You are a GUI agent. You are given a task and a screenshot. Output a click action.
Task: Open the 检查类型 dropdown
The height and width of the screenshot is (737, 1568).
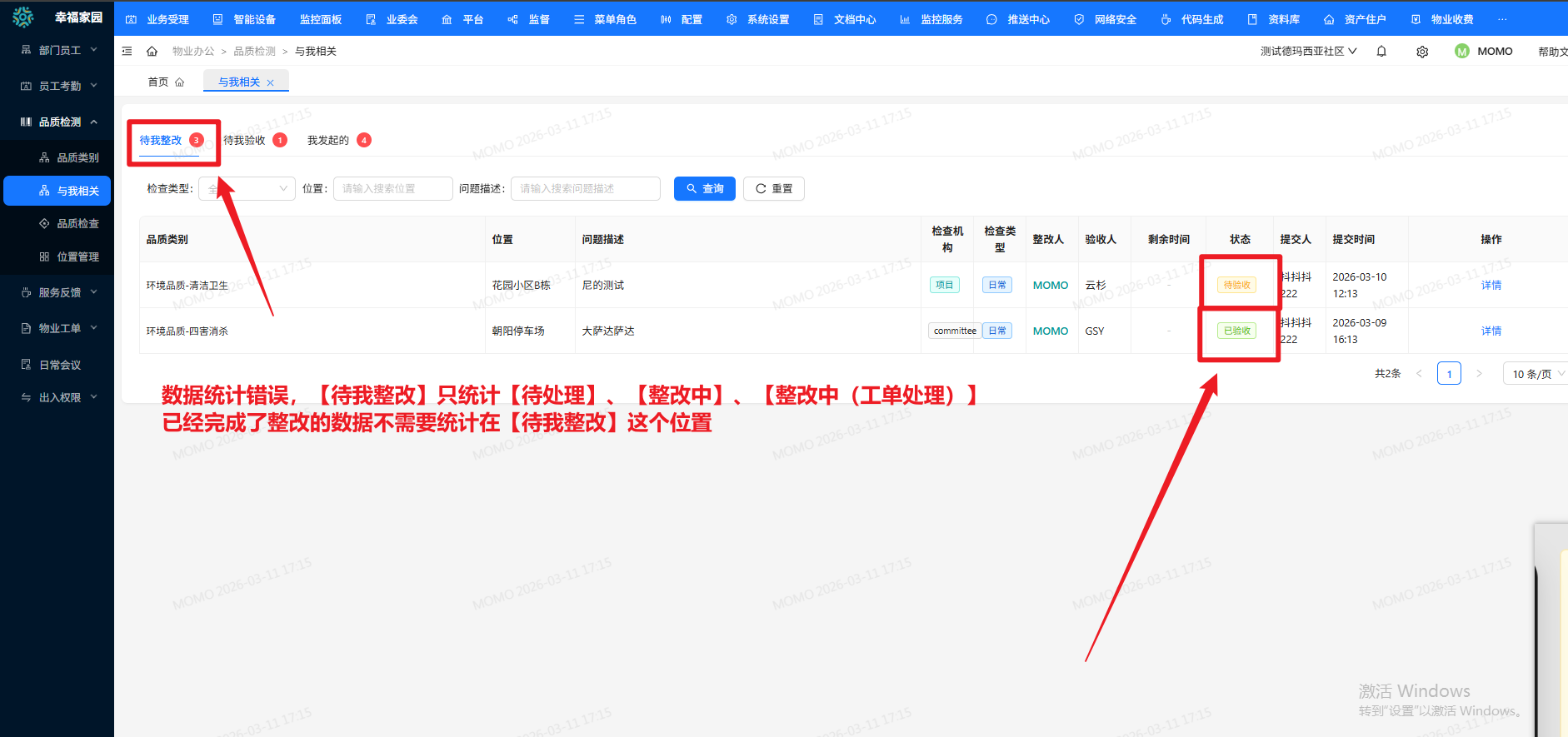pyautogui.click(x=247, y=189)
